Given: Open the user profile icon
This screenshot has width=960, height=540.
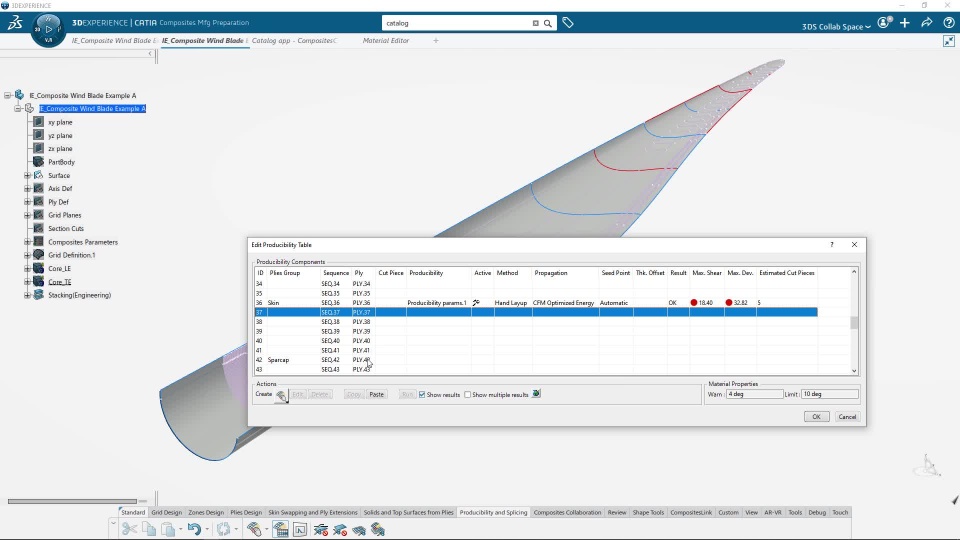Looking at the screenshot, I should click(883, 23).
